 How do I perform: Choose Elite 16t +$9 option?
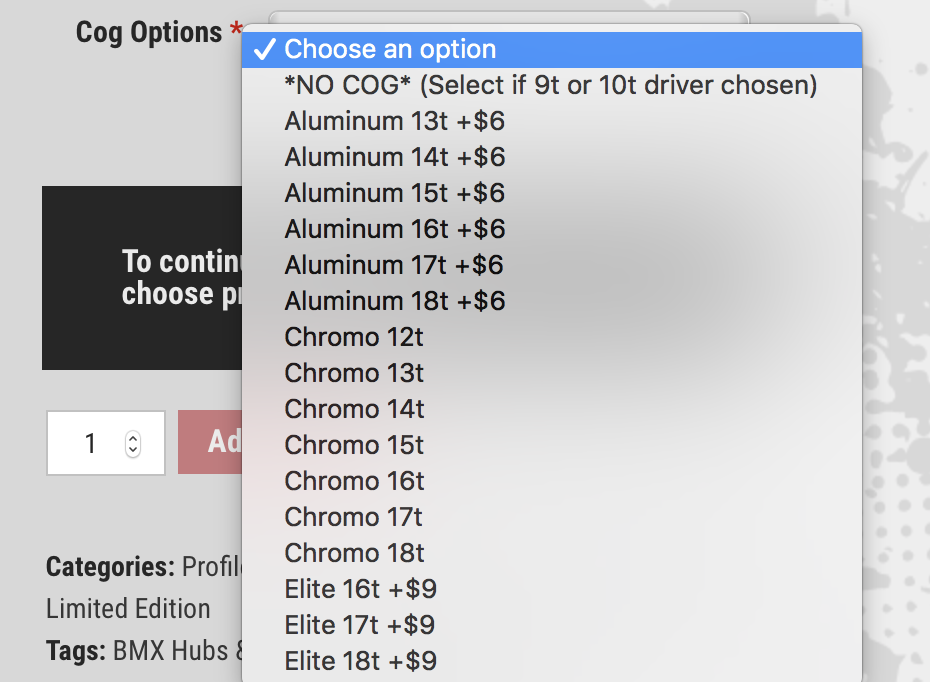coord(360,589)
